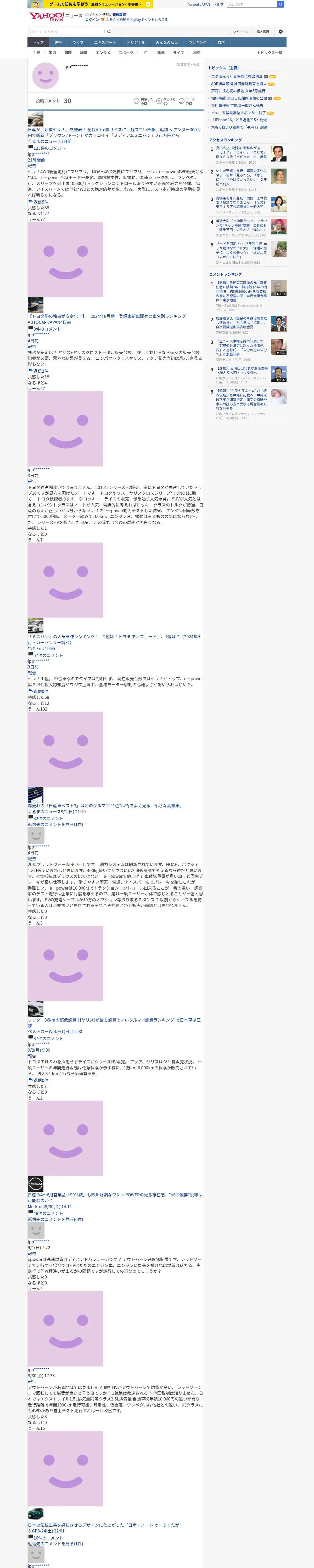Open the comment ranking number 1 video thumbnail

278,289
